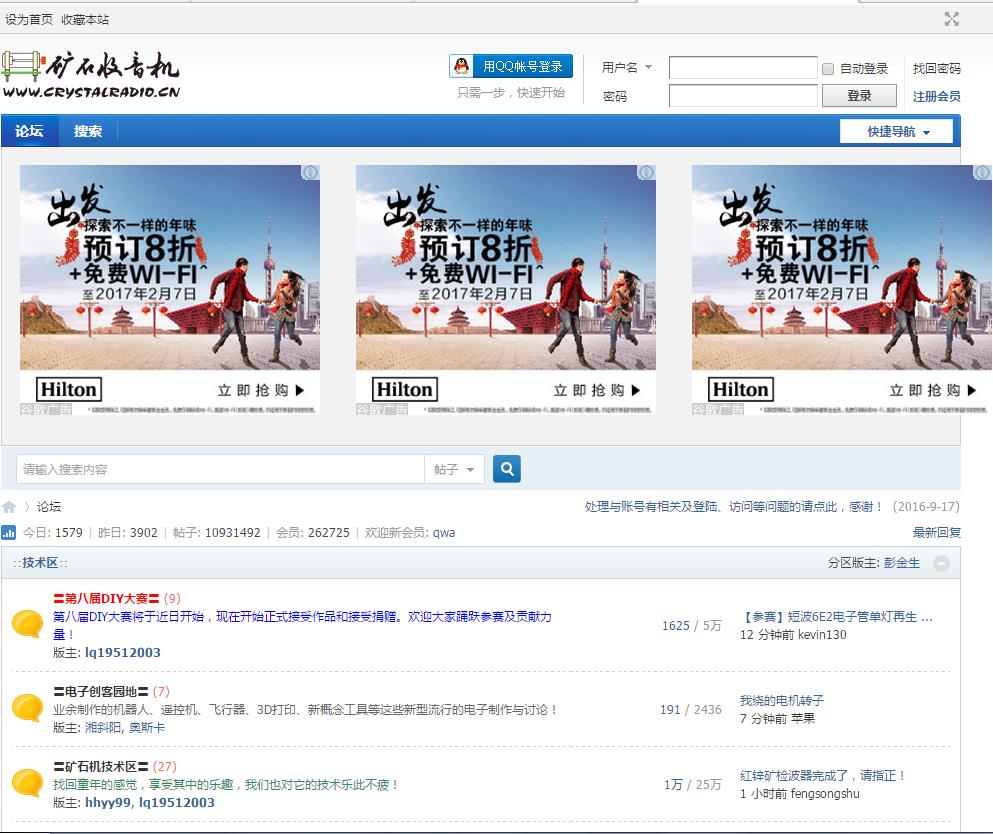
Task: Click the 帖子: 10931492 statistic
Action: [x=217, y=533]
